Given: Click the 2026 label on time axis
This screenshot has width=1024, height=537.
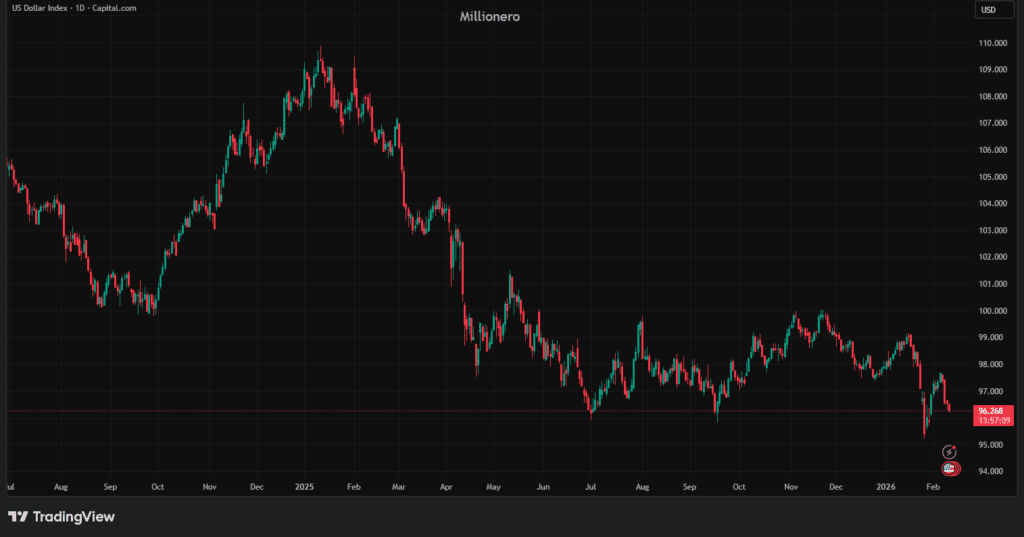Looking at the screenshot, I should 886,486.
